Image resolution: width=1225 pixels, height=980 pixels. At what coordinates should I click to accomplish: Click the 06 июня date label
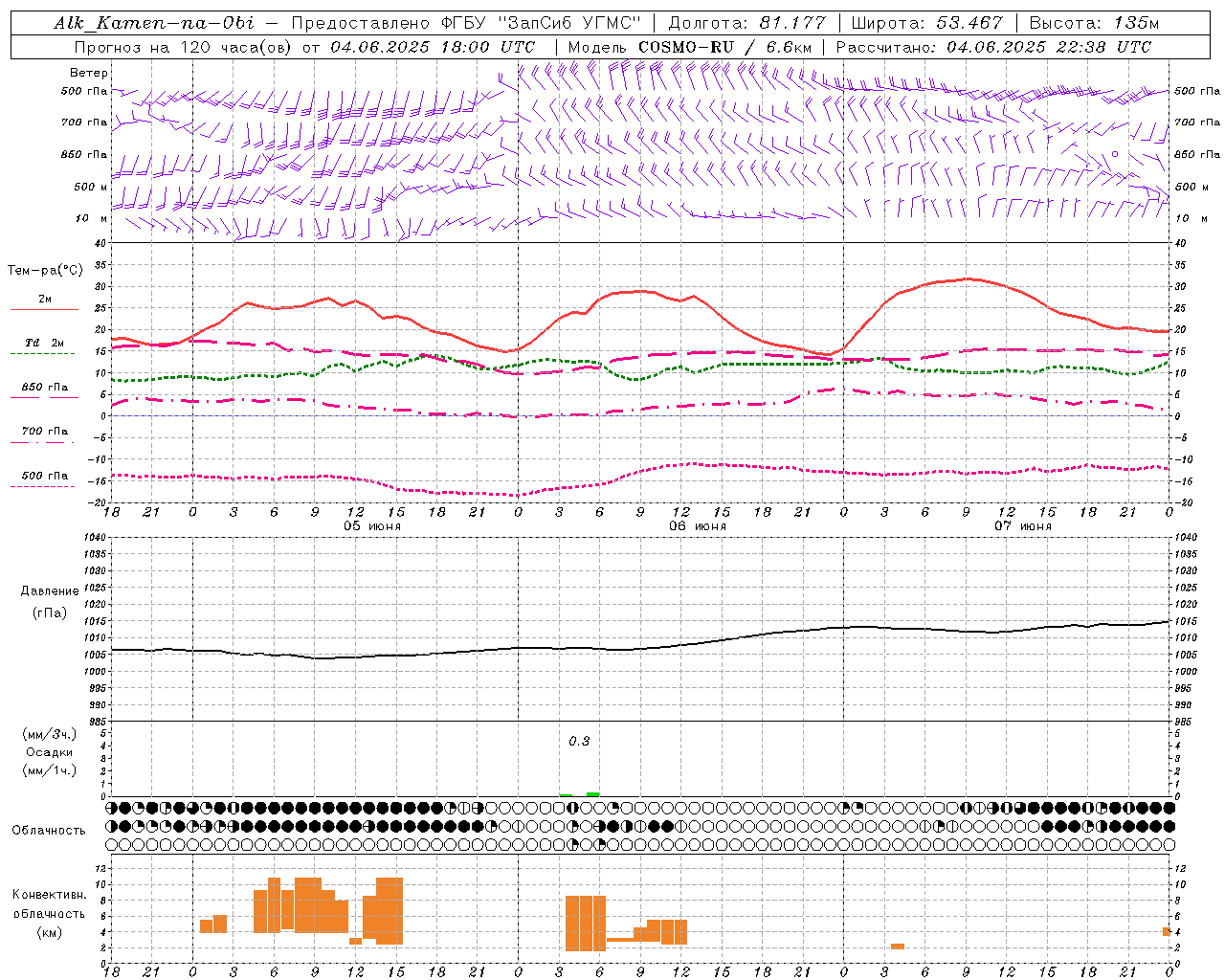tap(698, 526)
